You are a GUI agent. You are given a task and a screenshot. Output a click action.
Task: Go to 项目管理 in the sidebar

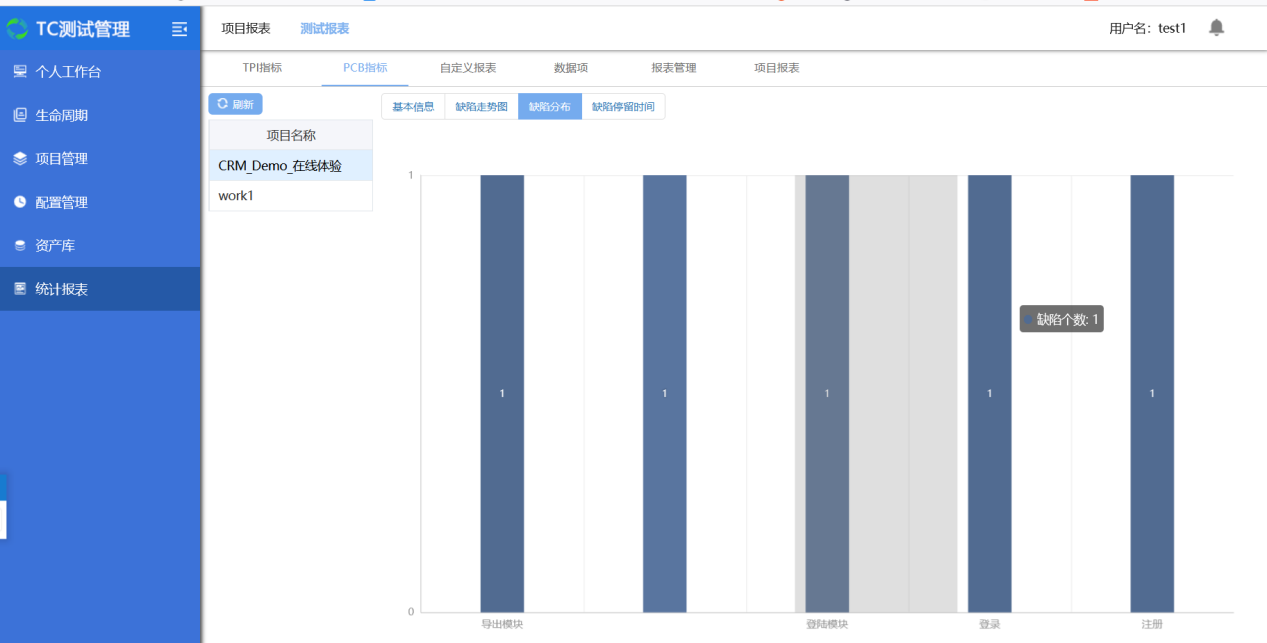coord(62,159)
